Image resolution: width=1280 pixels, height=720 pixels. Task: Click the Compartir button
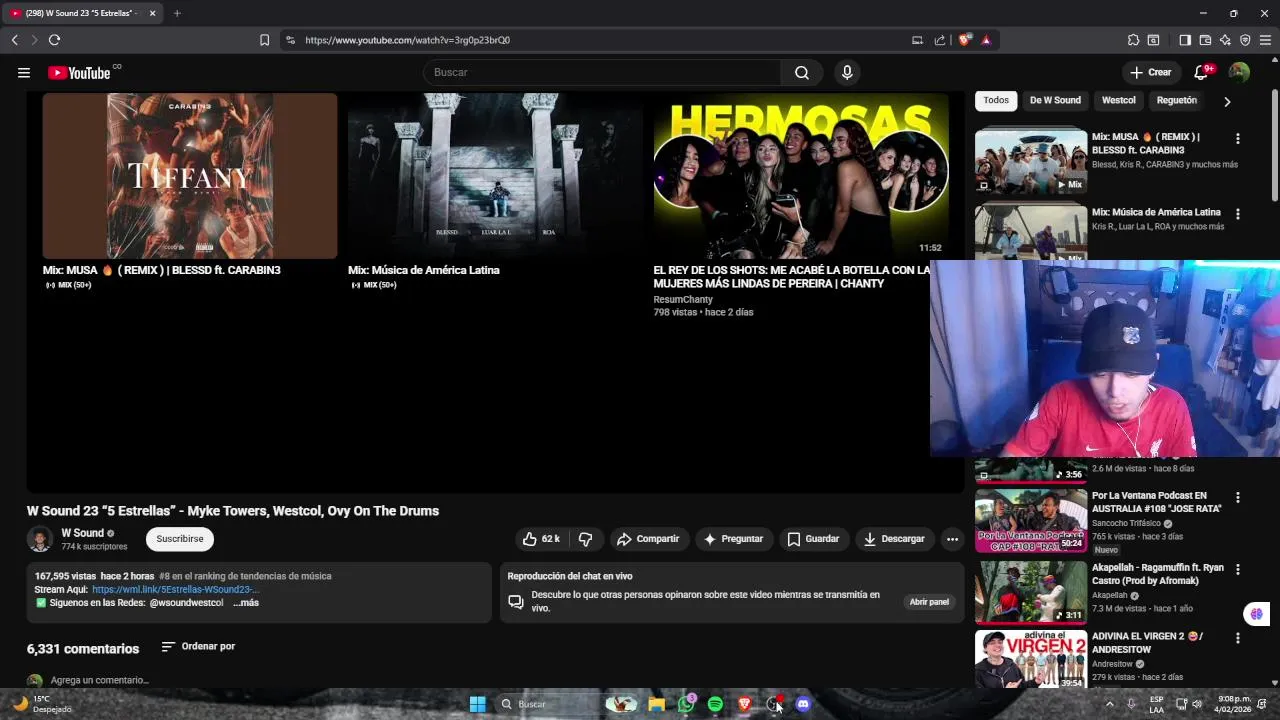click(648, 539)
